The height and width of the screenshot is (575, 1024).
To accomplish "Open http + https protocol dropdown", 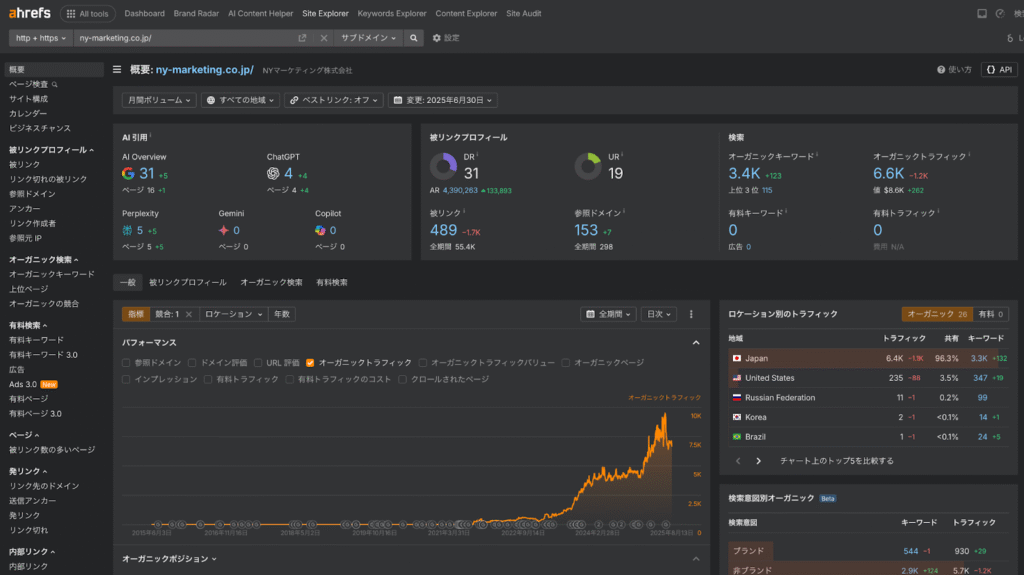I will (40, 38).
